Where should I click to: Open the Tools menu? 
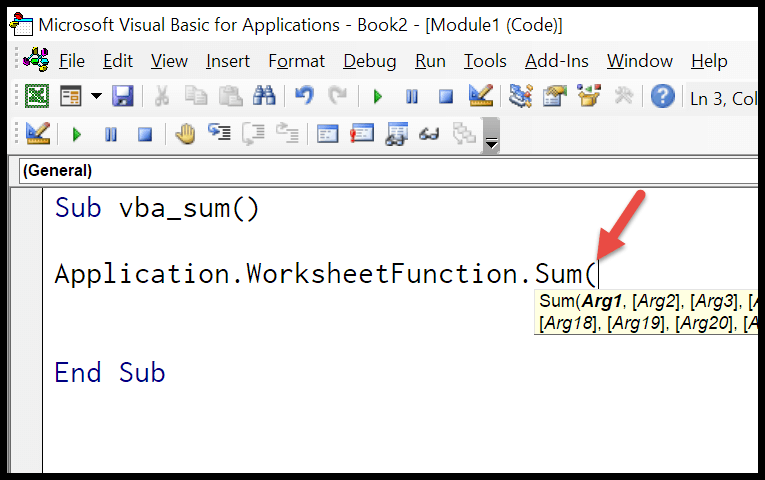484,61
